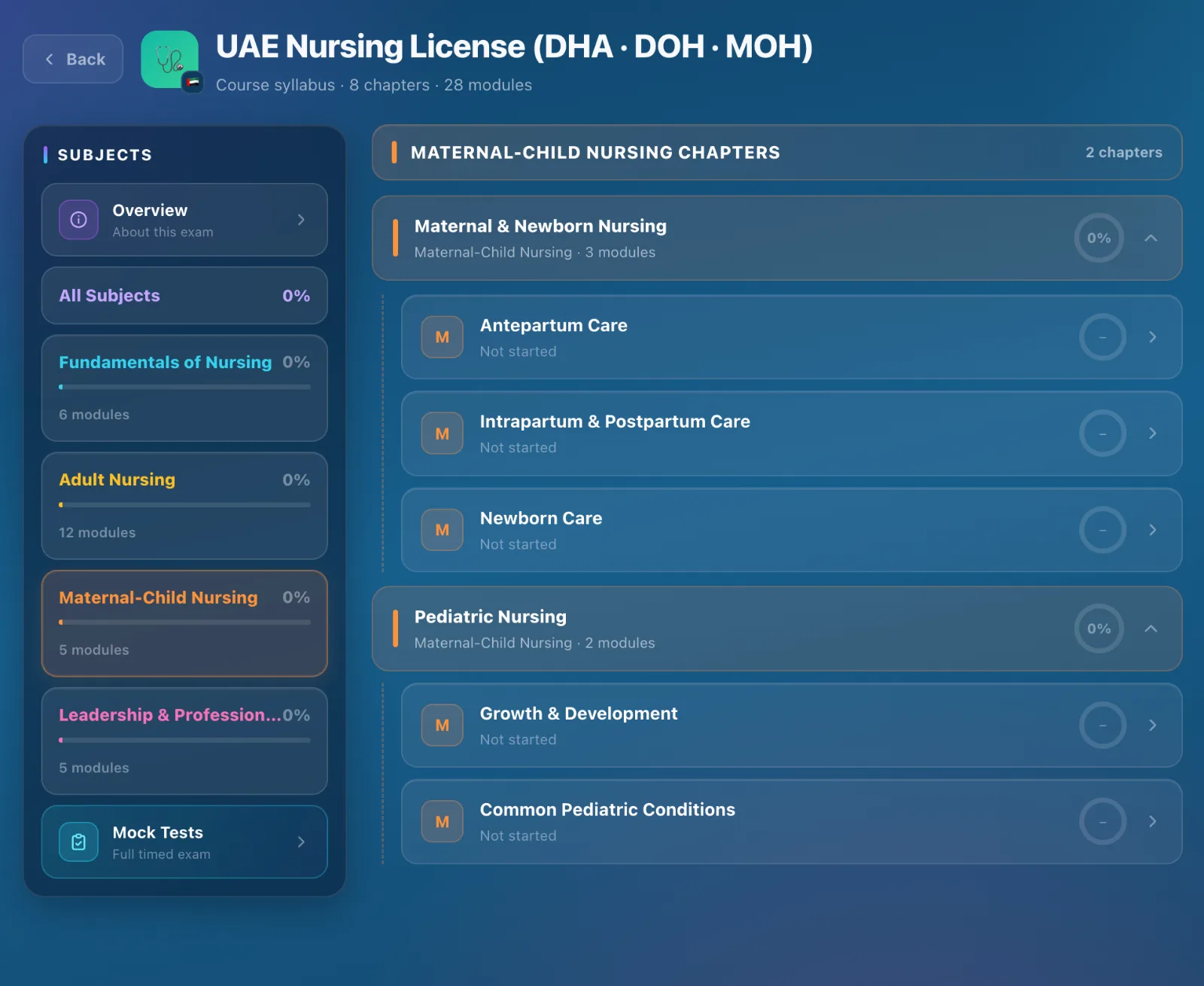This screenshot has width=1204, height=986.
Task: Click the '2 chapters' count label
Action: click(1123, 153)
